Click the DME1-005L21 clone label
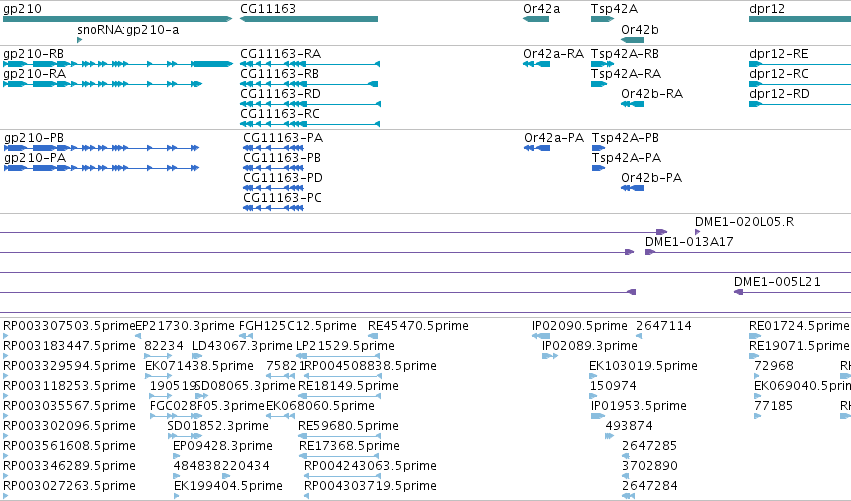Viewport: 851px width, 501px height. click(777, 282)
